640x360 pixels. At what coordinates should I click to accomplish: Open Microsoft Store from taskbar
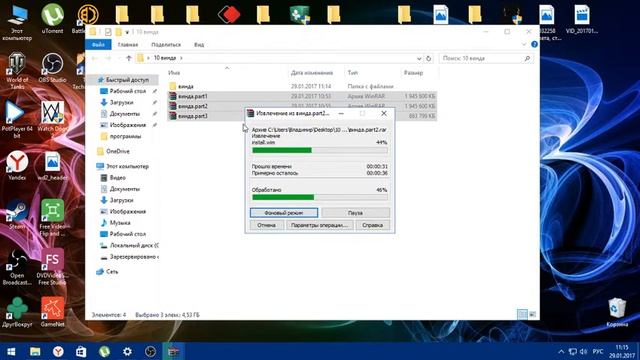pos(81,351)
